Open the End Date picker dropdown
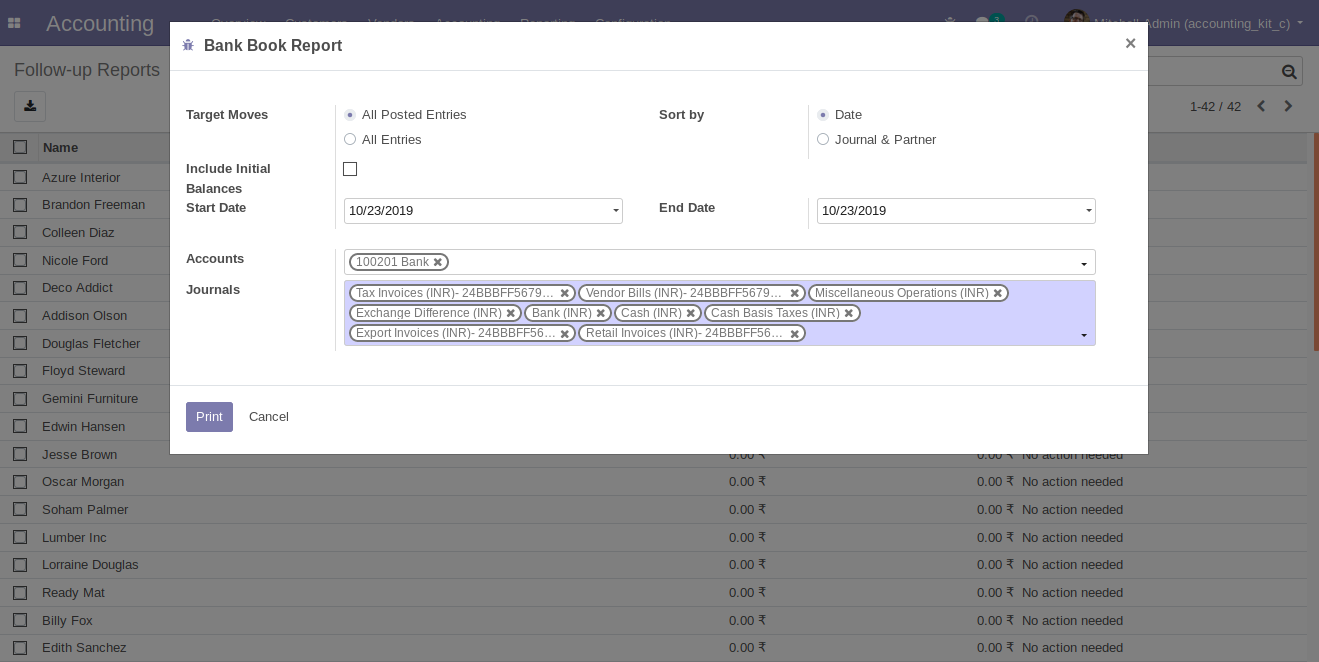 (1088, 211)
